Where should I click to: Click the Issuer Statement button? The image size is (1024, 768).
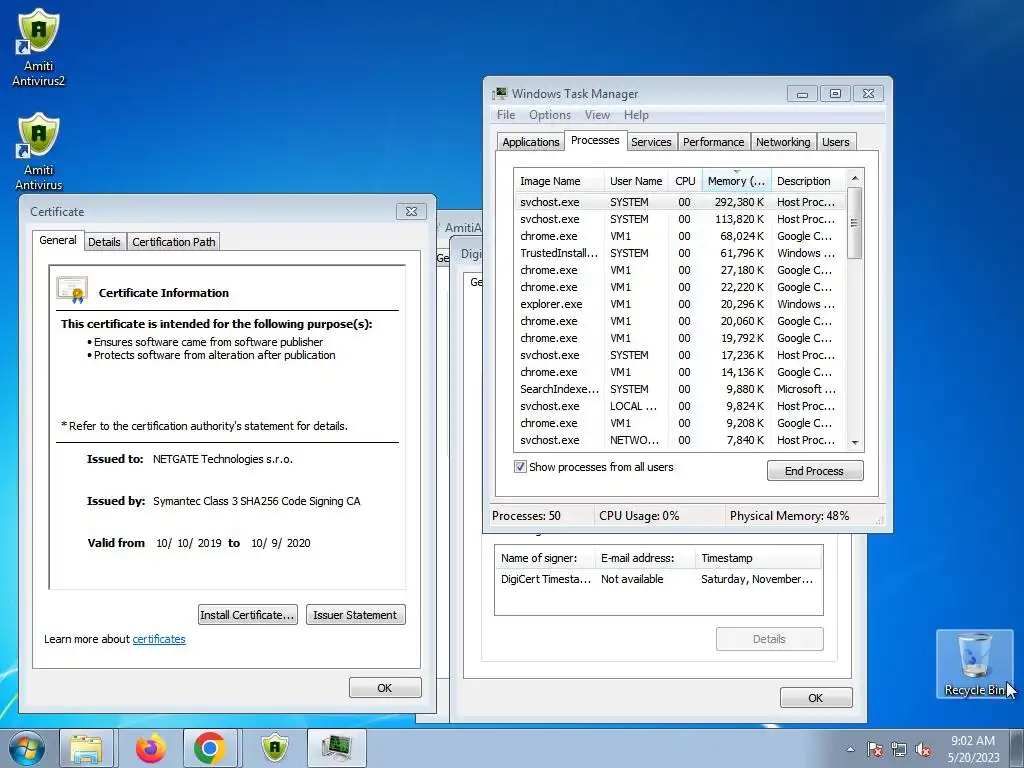pos(355,615)
